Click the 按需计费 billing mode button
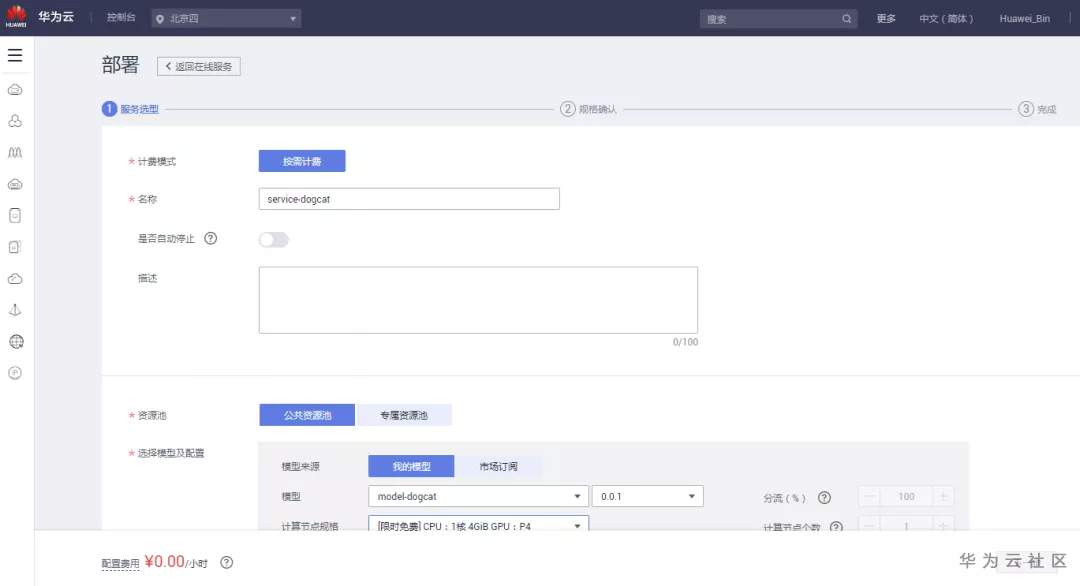This screenshot has height=586, width=1080. (302, 161)
